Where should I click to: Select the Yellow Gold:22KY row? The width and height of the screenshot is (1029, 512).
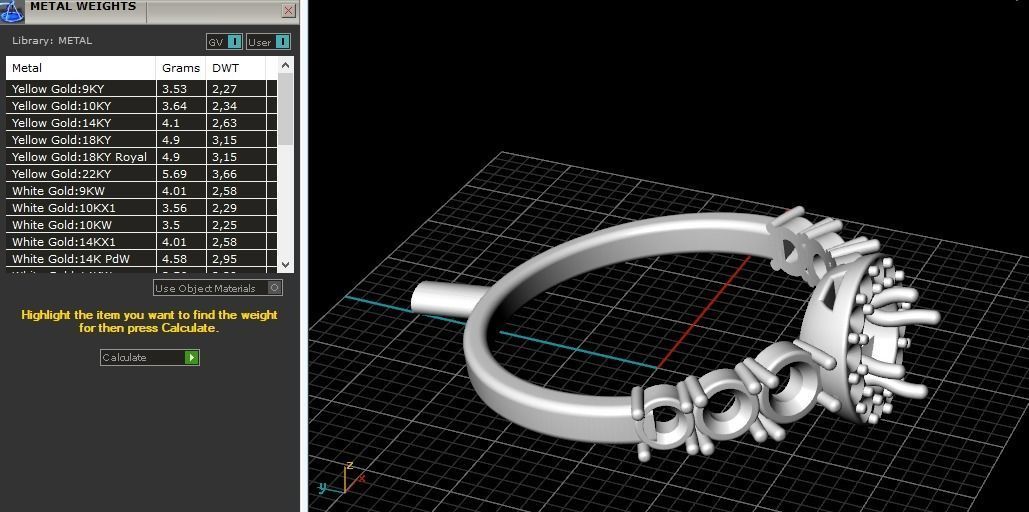(141, 174)
